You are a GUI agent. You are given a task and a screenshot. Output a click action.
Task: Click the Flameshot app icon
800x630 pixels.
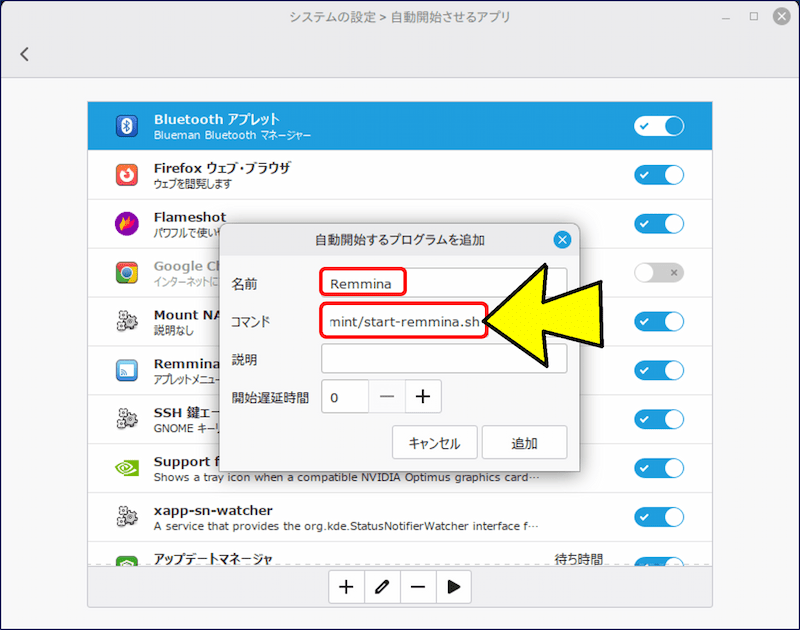(x=127, y=224)
